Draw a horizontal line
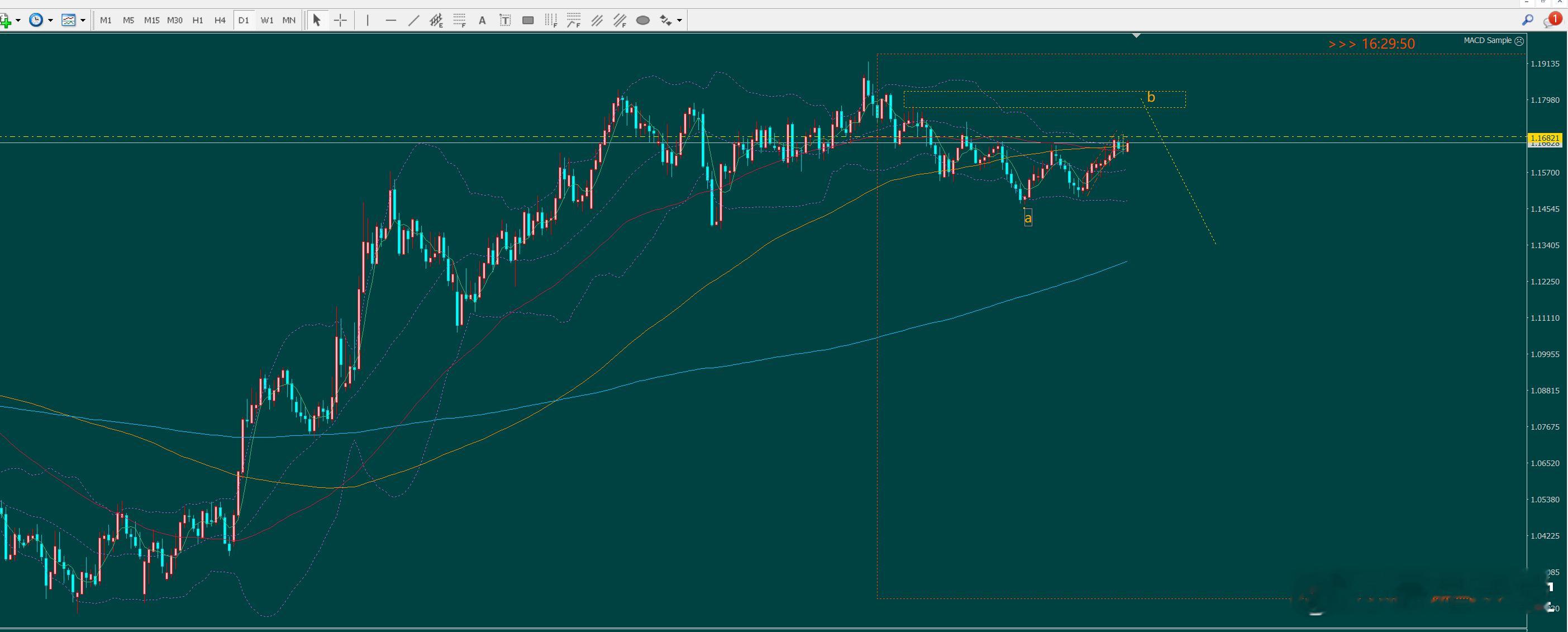Image resolution: width=1568 pixels, height=632 pixels. 391,20
